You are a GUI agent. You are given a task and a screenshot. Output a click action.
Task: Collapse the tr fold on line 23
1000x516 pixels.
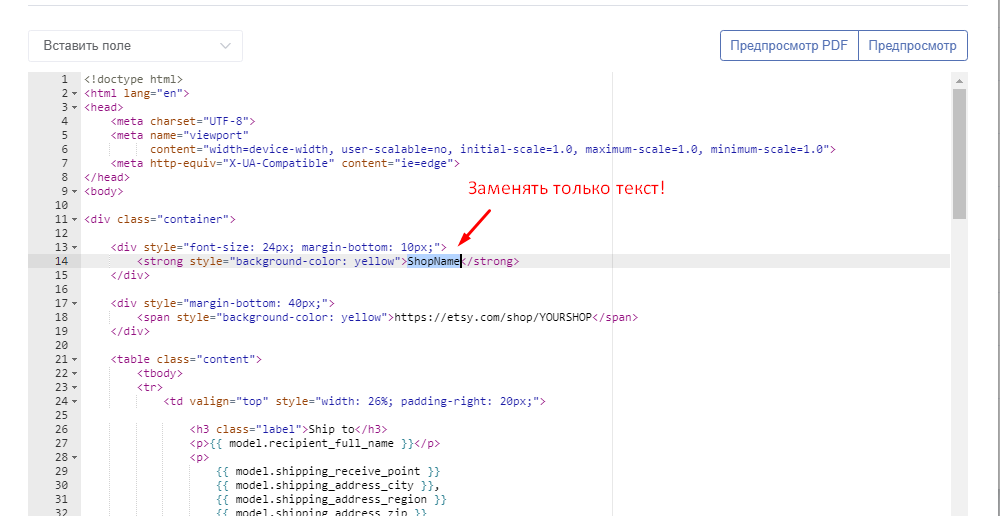(x=75, y=388)
